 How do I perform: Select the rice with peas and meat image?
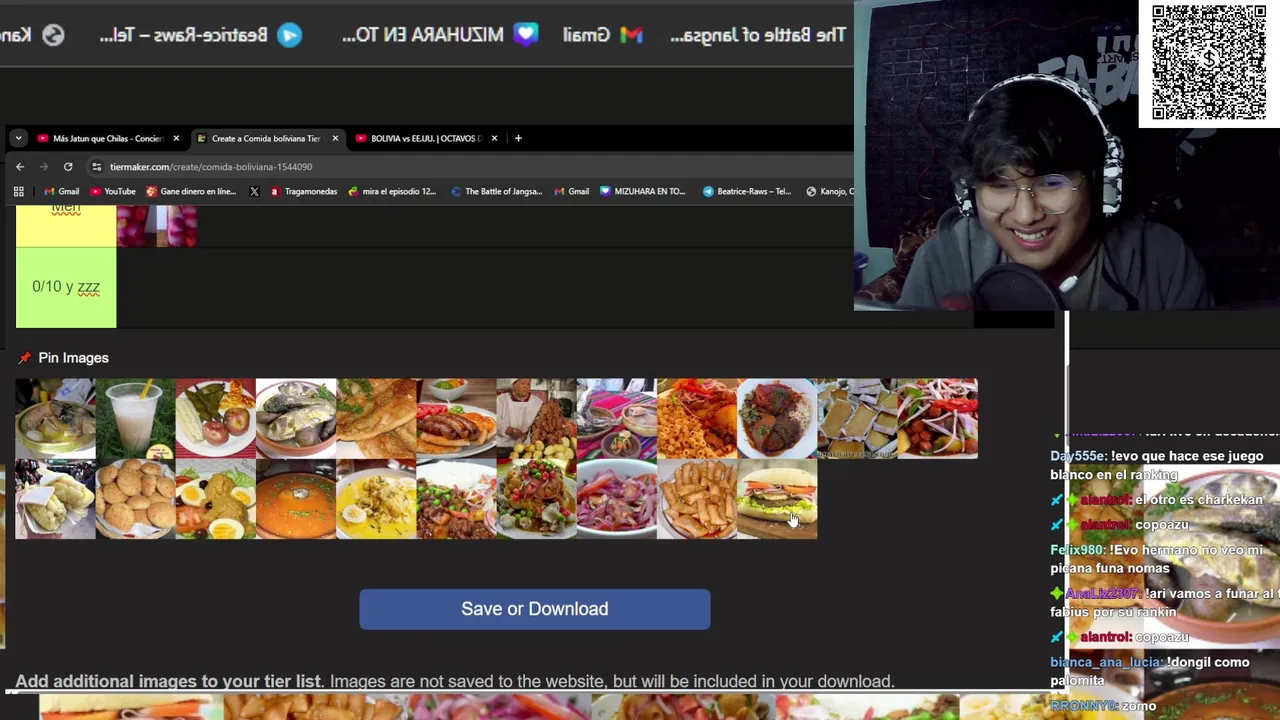[x=456, y=499]
